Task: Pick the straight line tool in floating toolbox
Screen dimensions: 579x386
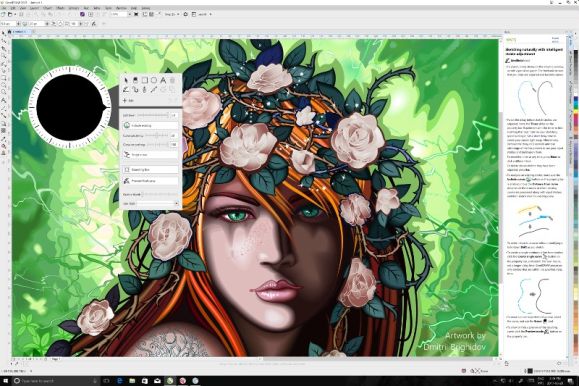Action: point(154,90)
